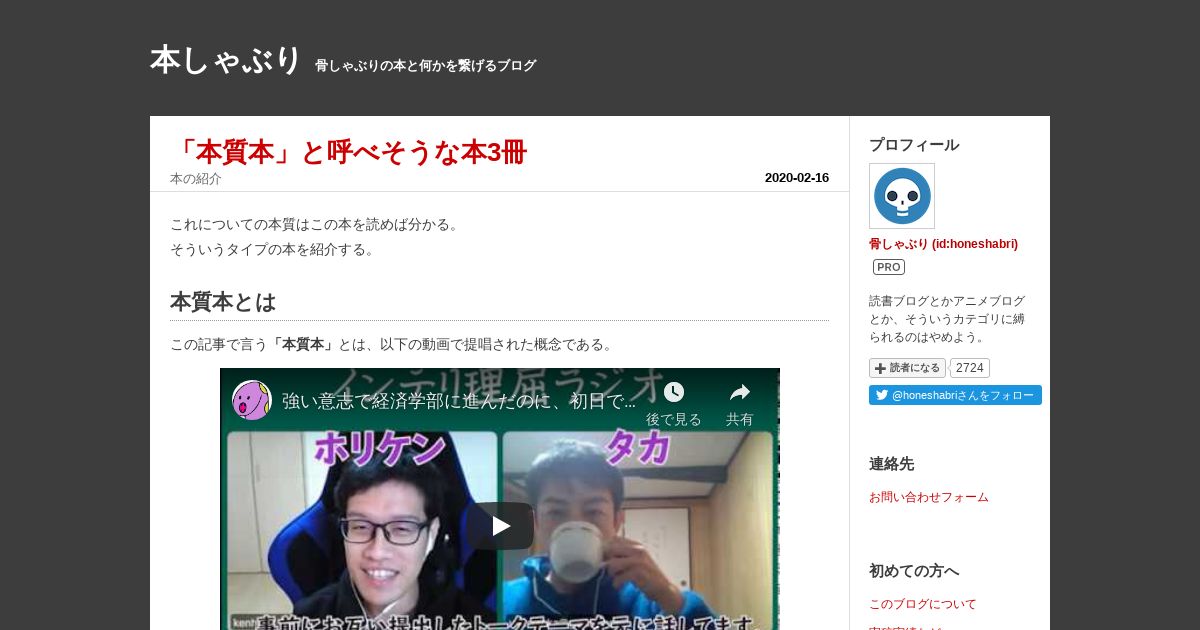Click the reader count 2724
Viewport: 1200px width, 630px height.
coord(970,368)
